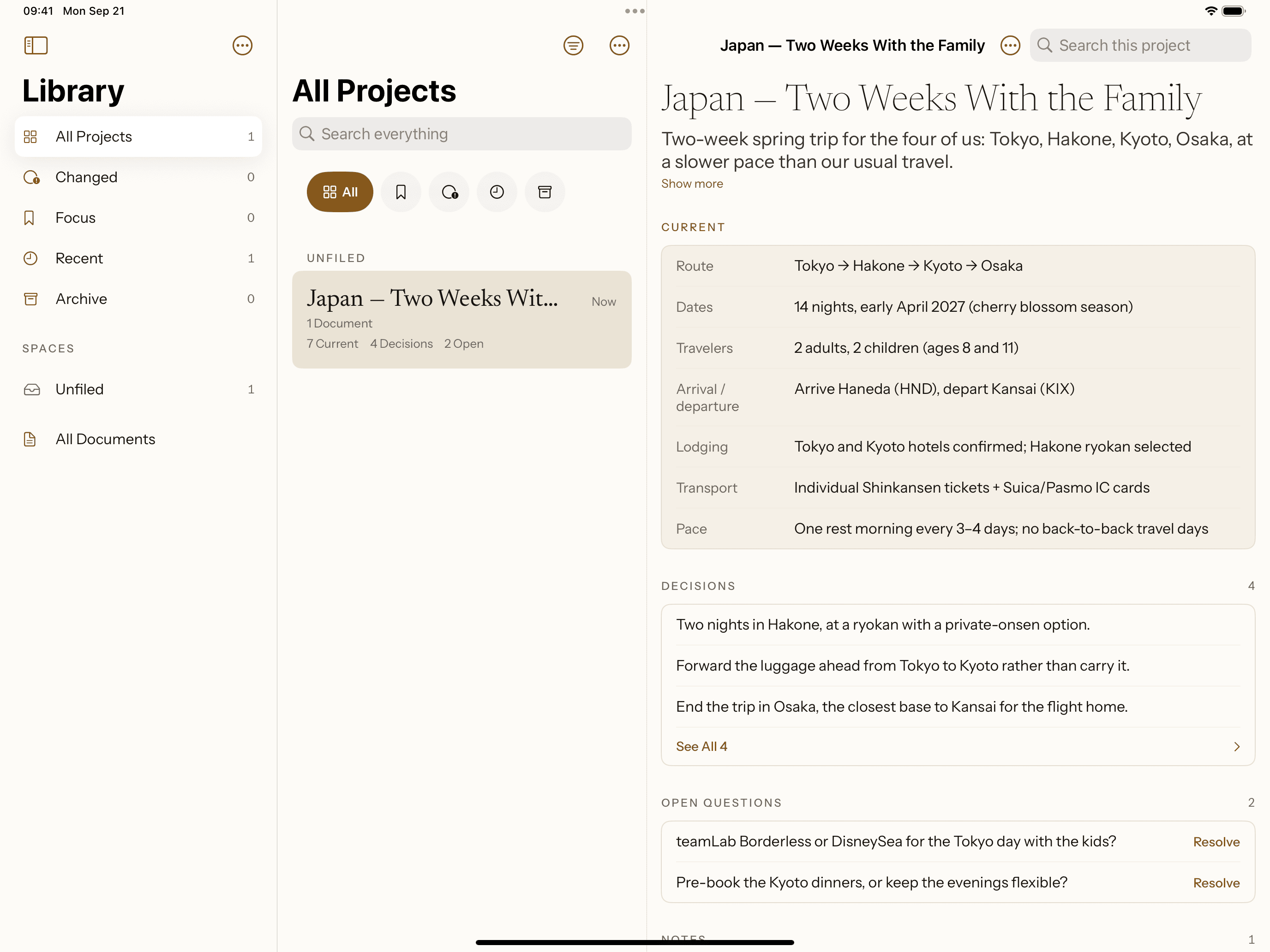Select the Arrival / departure row

tap(958, 398)
